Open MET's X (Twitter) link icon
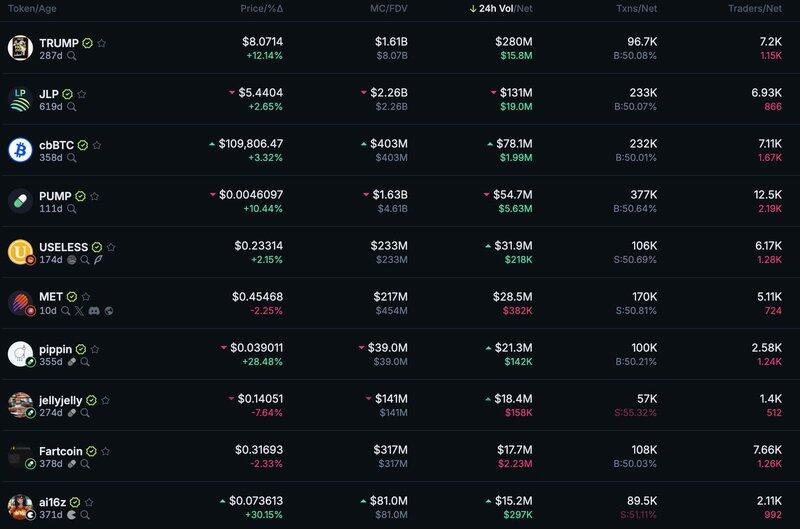Screen dimensions: 800x529 [79, 310]
